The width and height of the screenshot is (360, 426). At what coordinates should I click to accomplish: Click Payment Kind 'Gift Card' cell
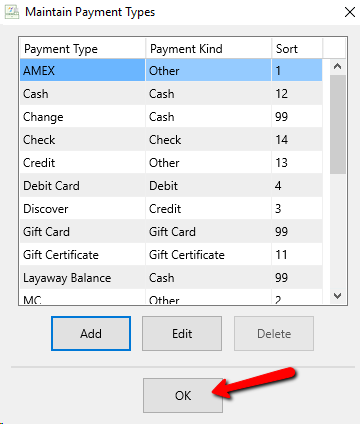[208, 232]
